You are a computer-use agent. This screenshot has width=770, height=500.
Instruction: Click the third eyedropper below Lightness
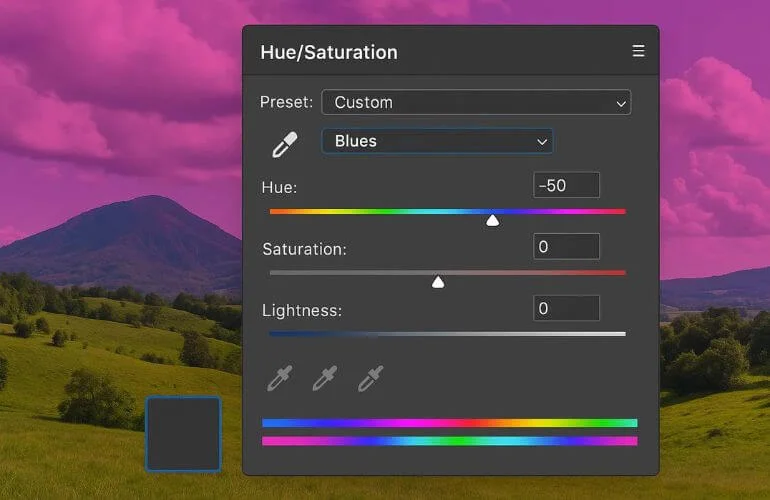(371, 378)
